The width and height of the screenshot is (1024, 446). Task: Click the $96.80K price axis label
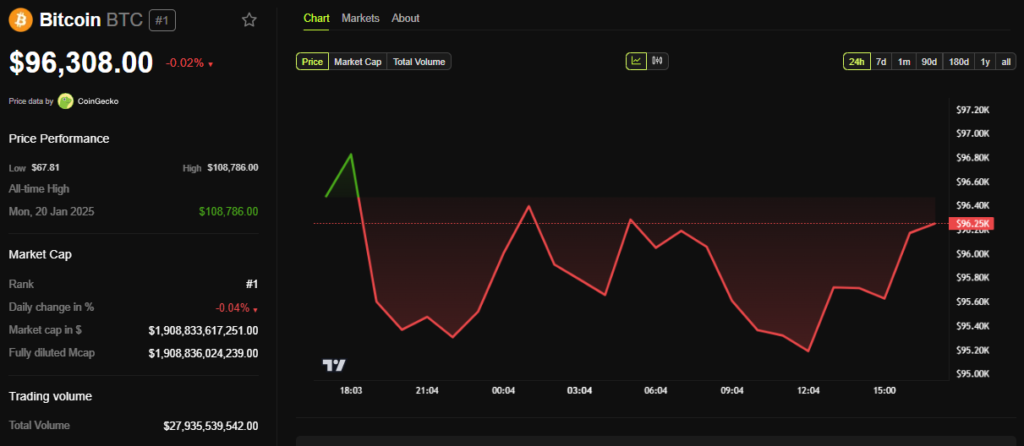coord(973,158)
